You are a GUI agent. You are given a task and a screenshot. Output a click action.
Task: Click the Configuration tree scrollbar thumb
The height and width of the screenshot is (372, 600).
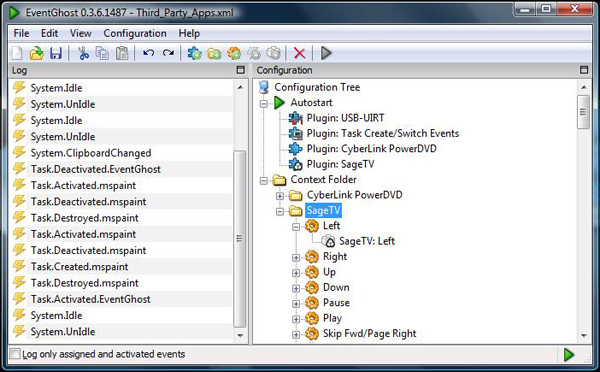(x=583, y=112)
